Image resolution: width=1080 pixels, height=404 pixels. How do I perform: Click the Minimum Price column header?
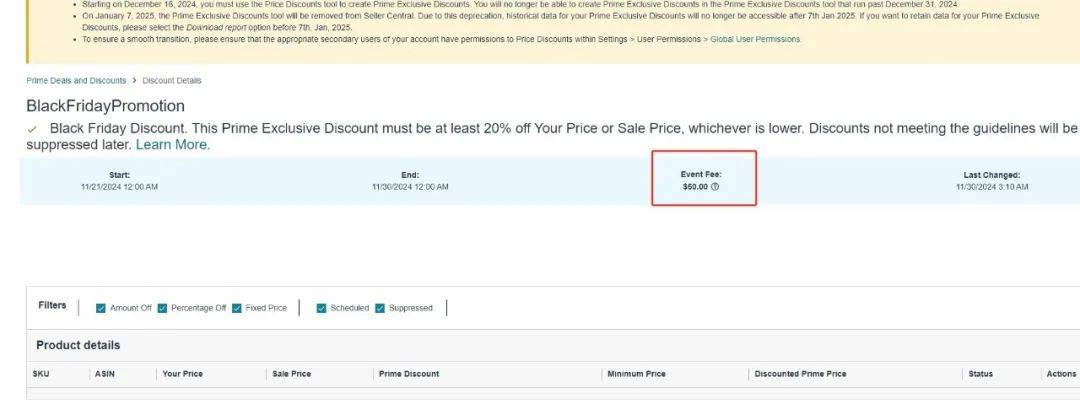pos(636,374)
